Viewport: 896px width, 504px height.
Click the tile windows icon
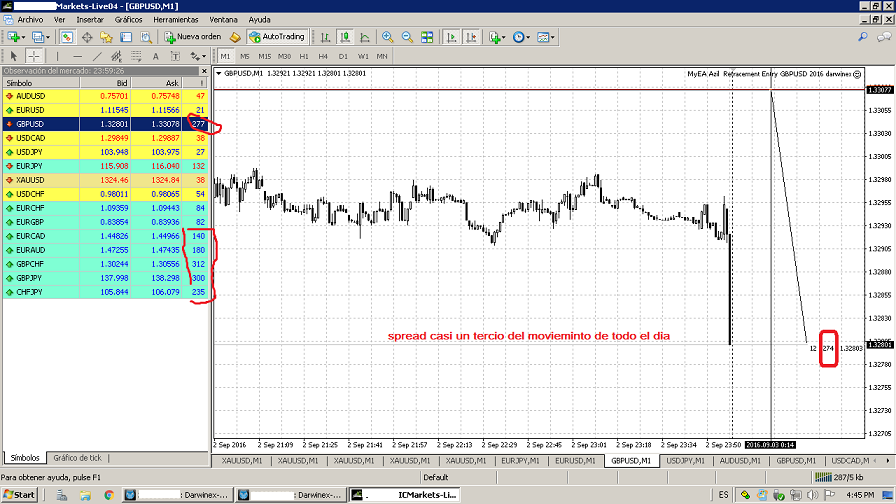[427, 37]
